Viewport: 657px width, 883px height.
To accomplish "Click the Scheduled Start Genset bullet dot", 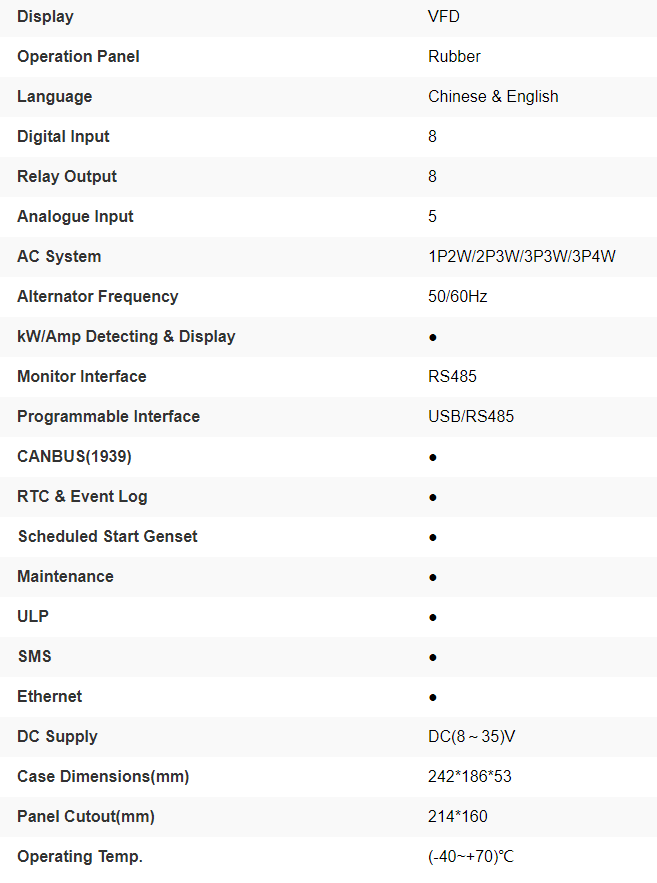I will 433,537.
